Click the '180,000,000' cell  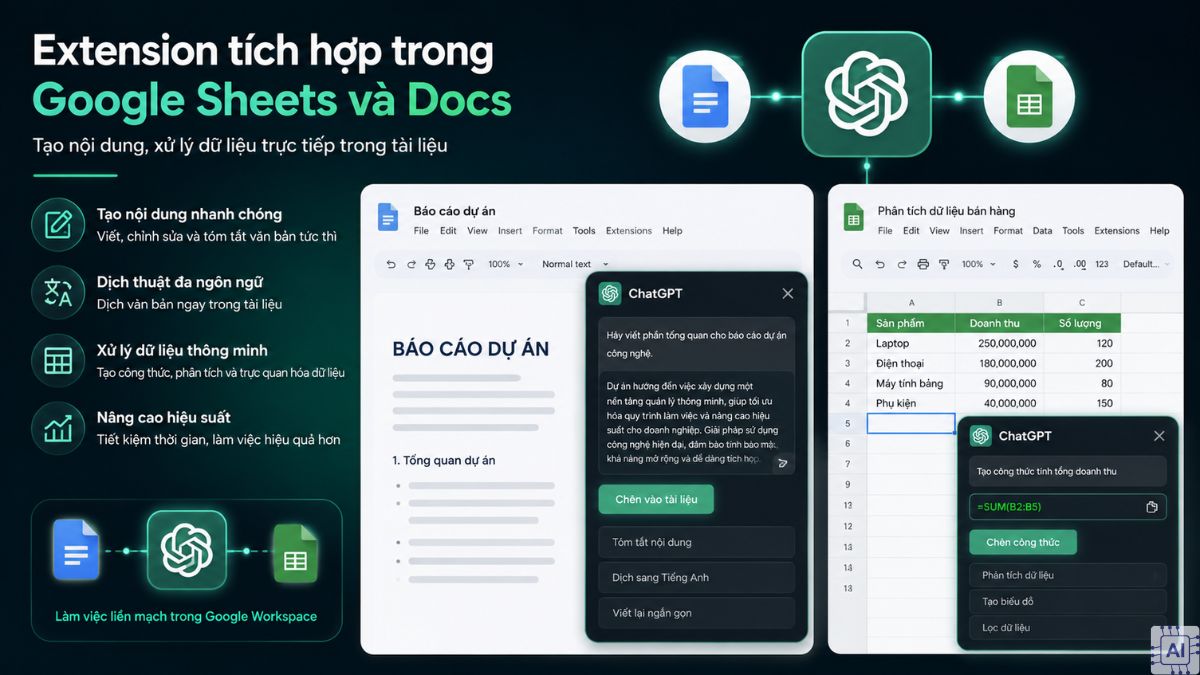(x=999, y=363)
